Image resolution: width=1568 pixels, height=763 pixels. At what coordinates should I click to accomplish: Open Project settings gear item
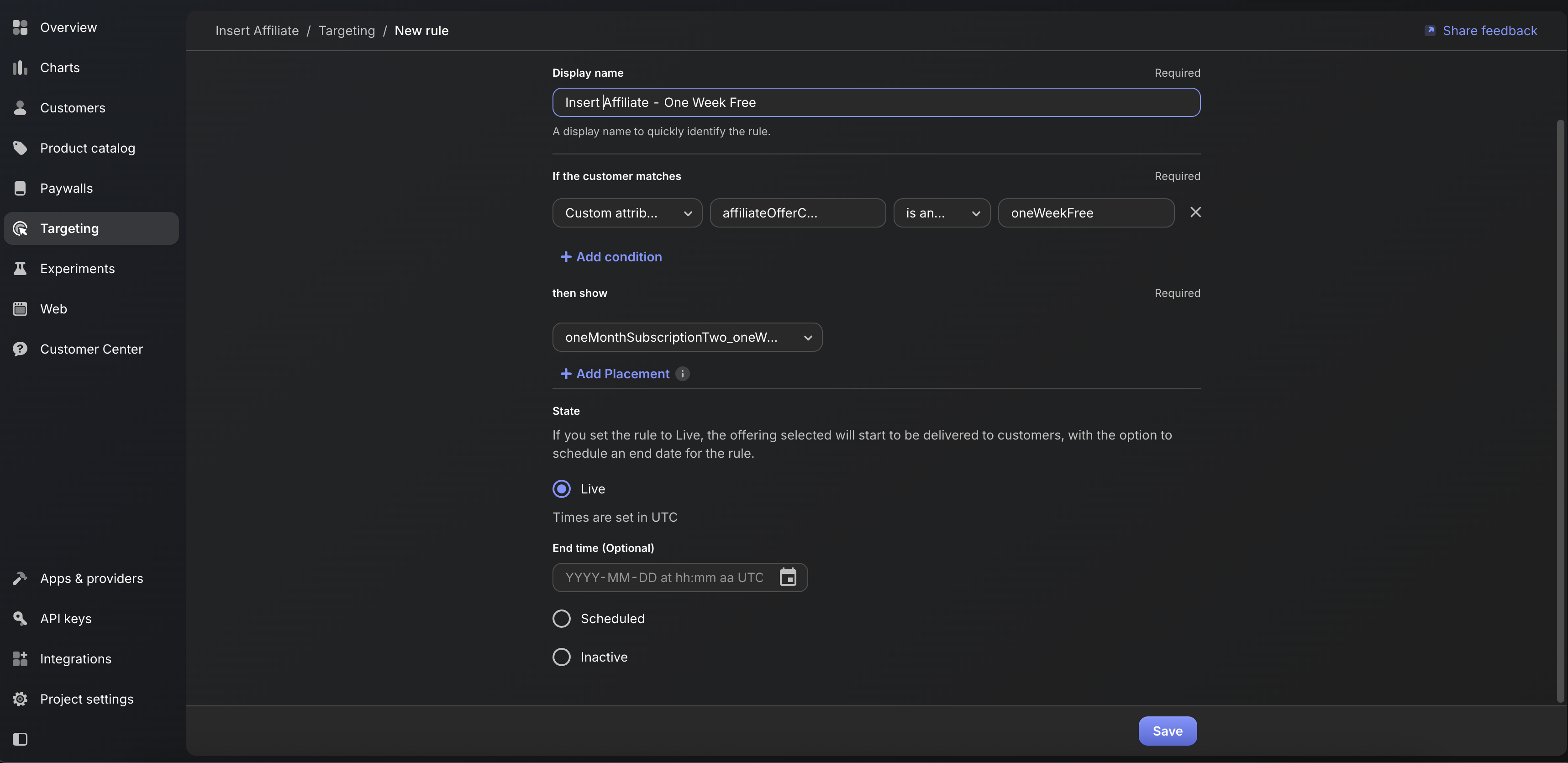pyautogui.click(x=86, y=699)
